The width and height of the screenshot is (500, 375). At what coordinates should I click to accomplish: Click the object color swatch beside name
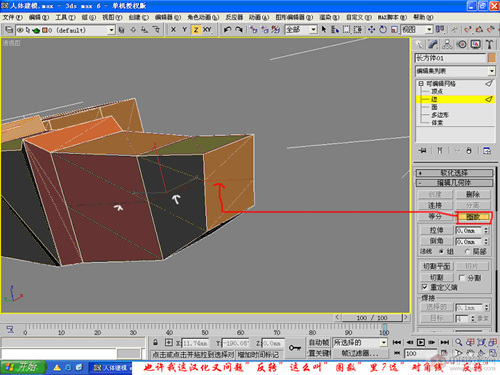[x=492, y=58]
